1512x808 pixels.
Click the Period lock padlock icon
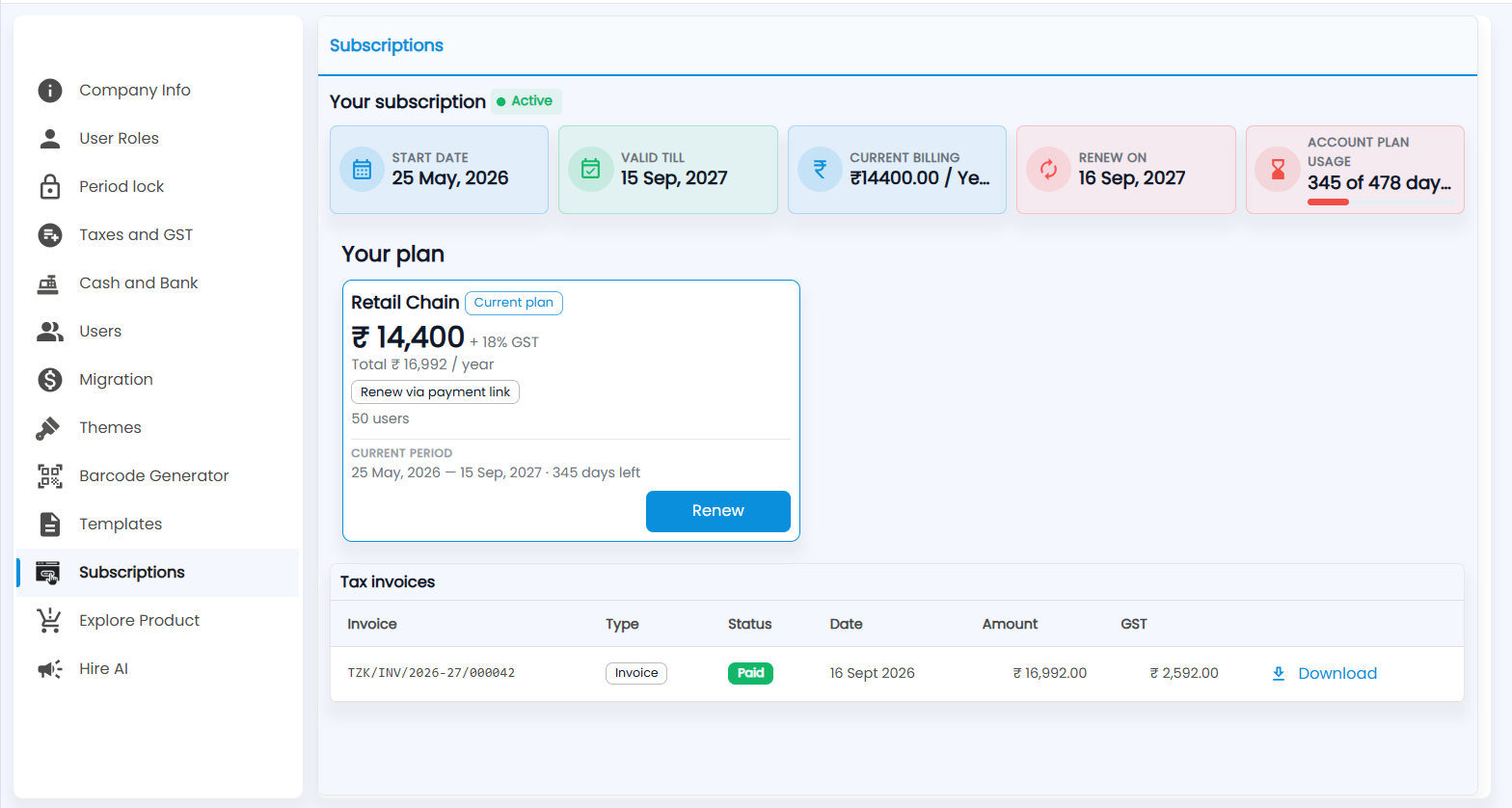click(x=50, y=186)
